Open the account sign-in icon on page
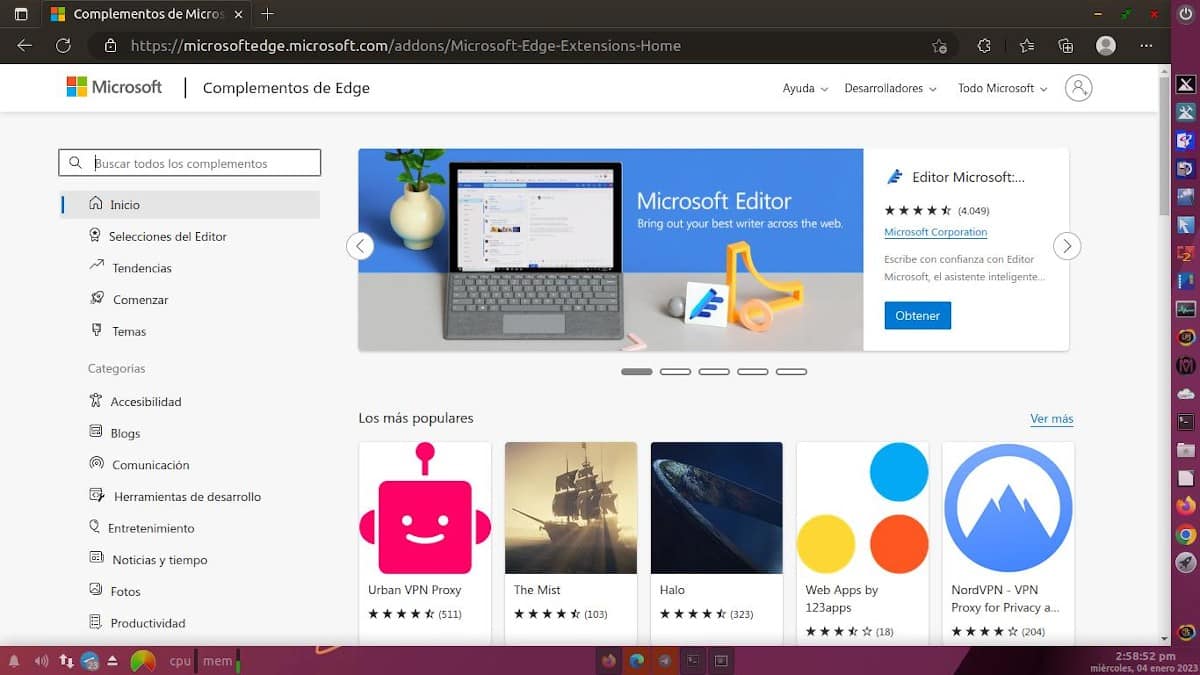This screenshot has height=675, width=1200. click(x=1079, y=88)
